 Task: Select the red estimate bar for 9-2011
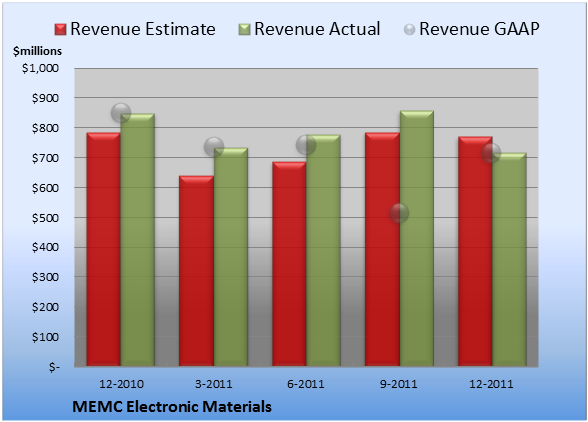tap(382, 249)
